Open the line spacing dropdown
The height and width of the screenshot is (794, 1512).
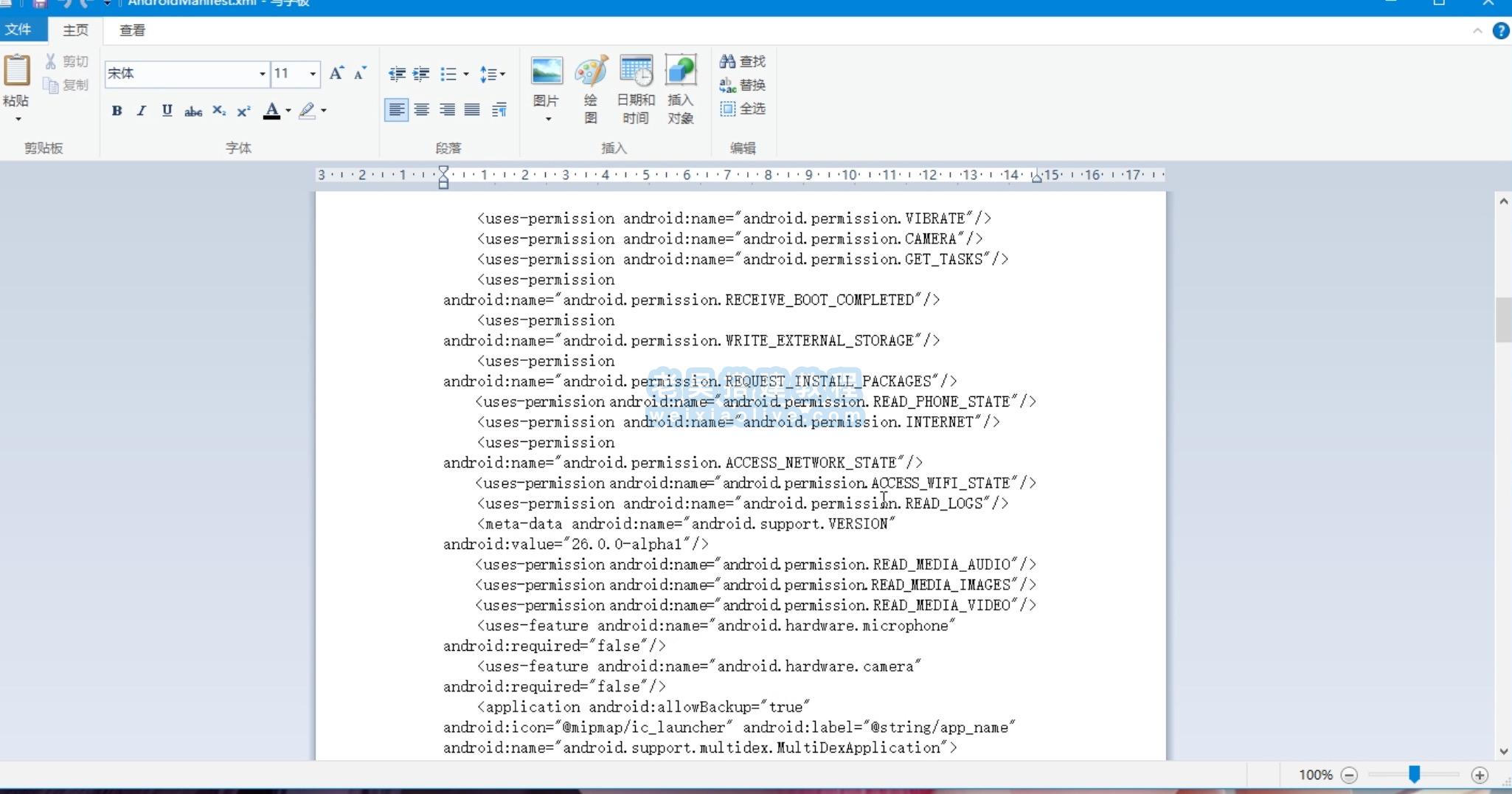click(x=492, y=74)
